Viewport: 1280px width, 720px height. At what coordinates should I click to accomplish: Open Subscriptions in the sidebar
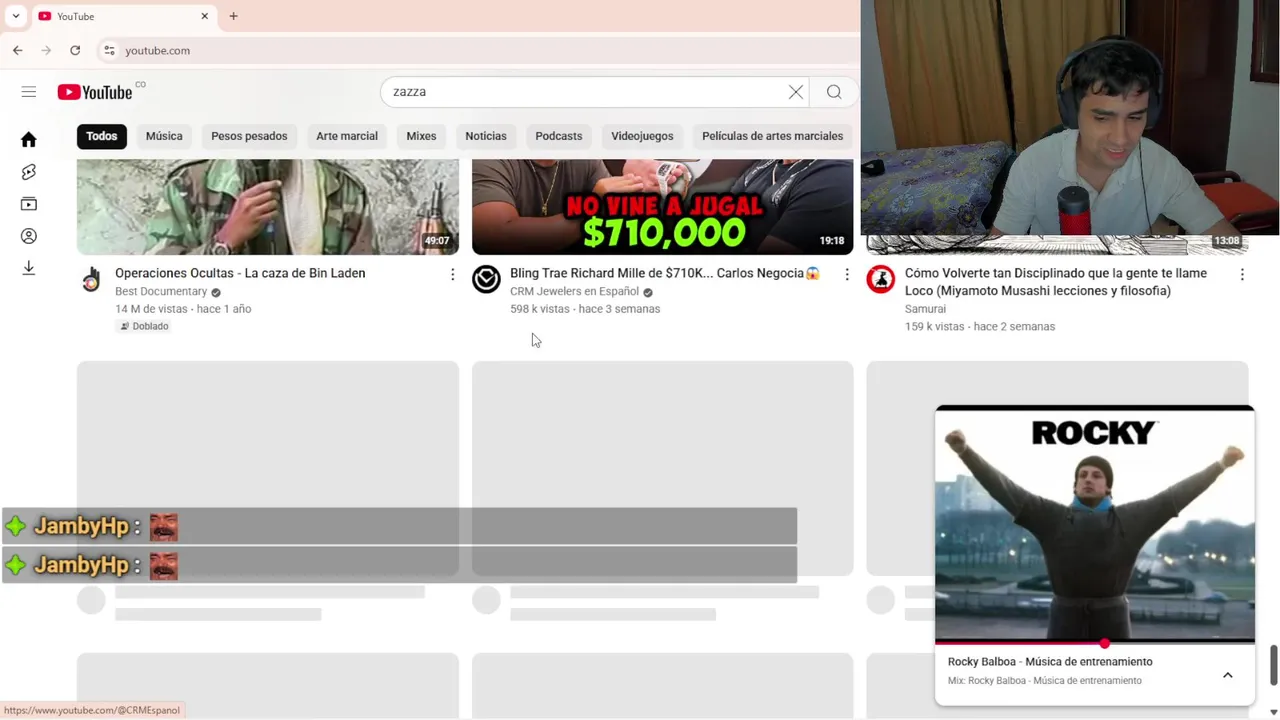point(29,204)
